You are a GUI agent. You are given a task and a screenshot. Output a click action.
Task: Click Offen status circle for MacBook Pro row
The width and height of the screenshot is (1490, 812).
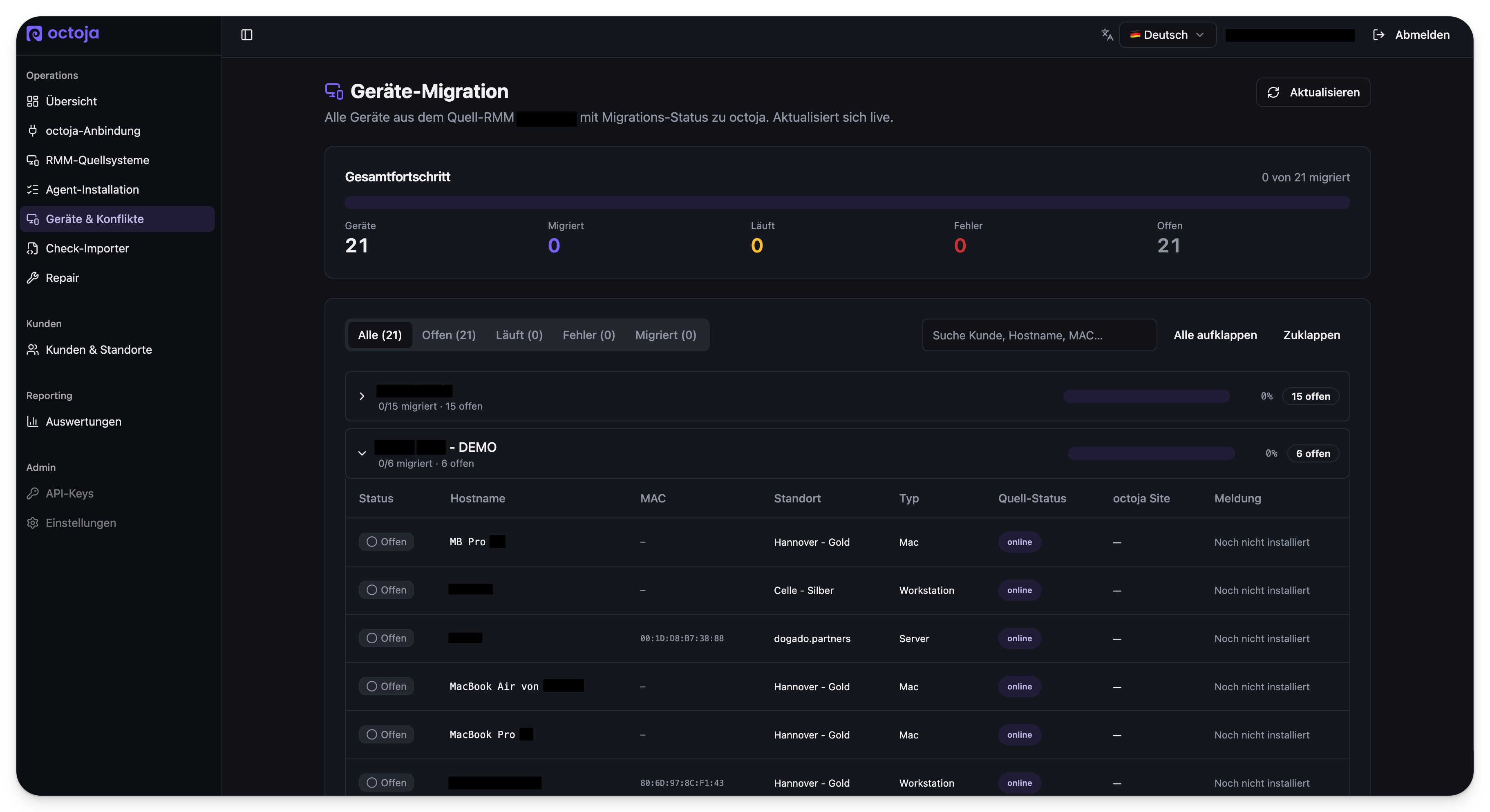pos(372,734)
